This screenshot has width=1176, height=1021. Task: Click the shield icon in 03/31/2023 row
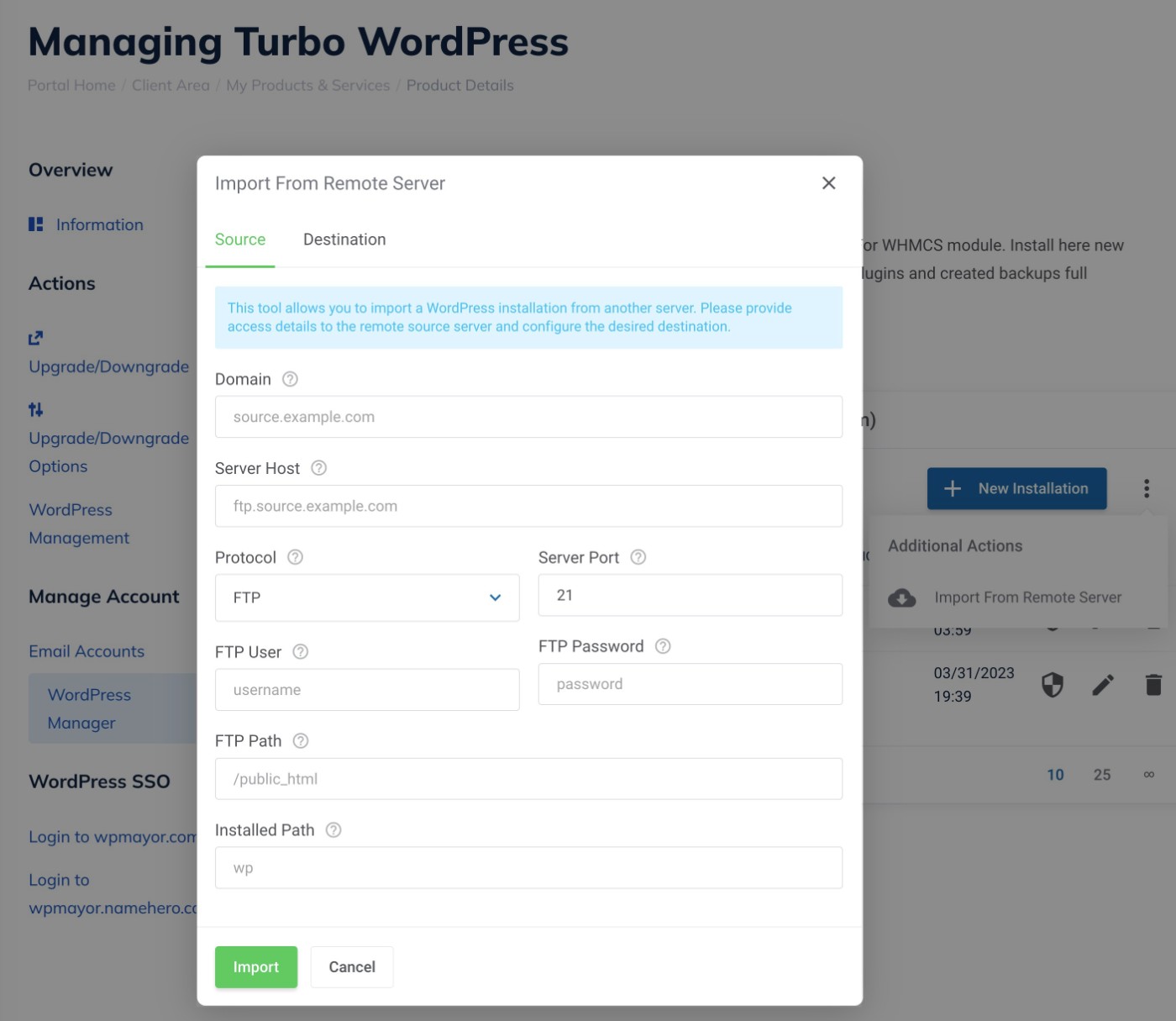click(1053, 685)
